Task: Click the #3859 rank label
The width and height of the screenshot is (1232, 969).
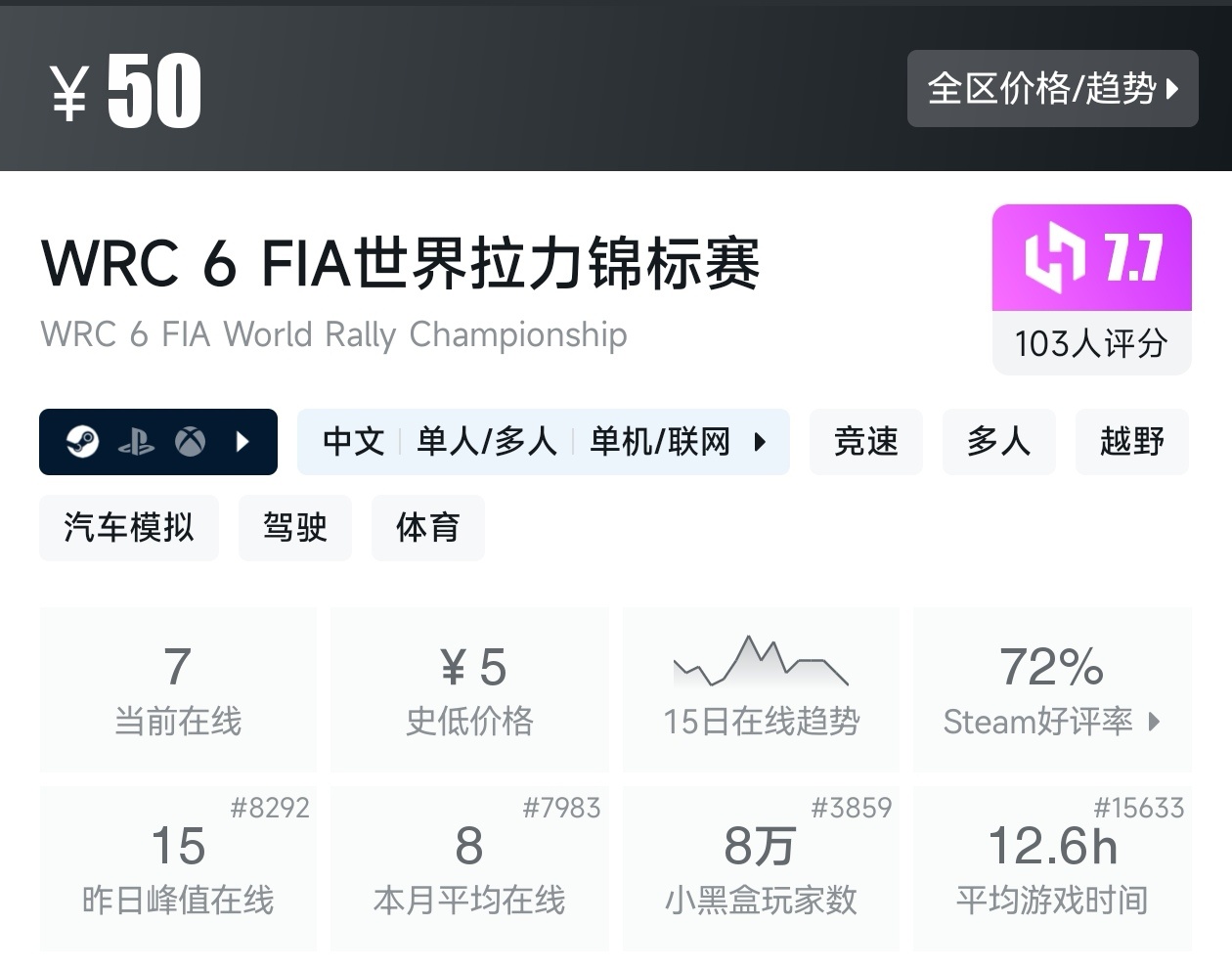Action: pos(852,808)
